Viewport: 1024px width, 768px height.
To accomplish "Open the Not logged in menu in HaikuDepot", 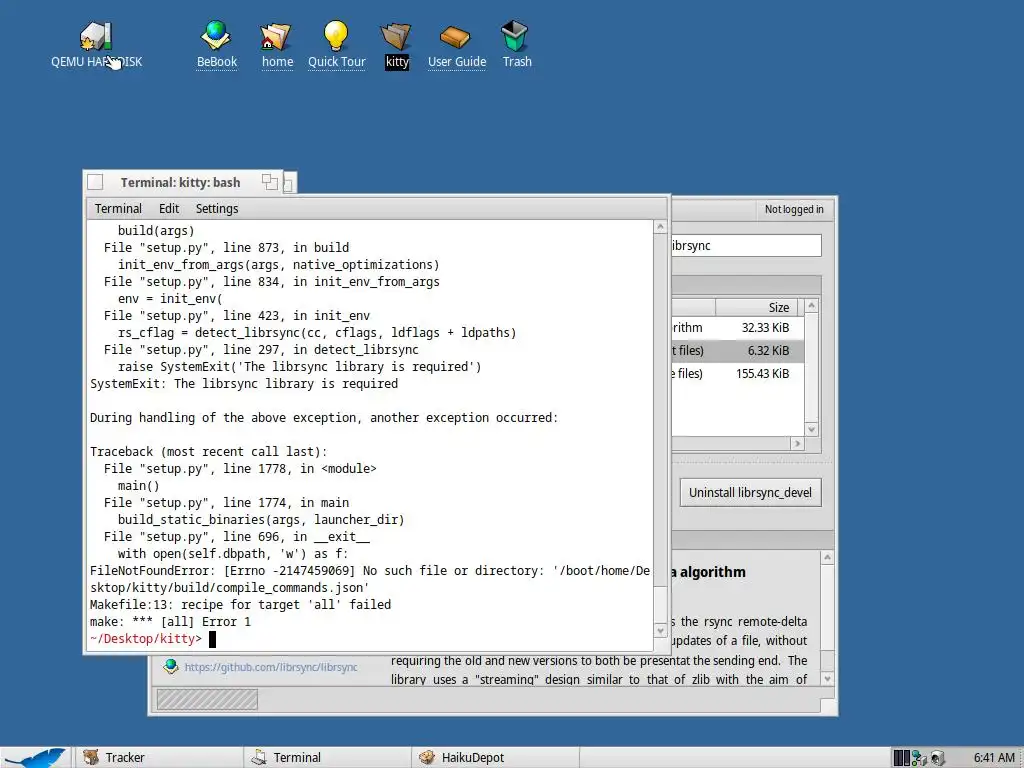I will pos(793,209).
